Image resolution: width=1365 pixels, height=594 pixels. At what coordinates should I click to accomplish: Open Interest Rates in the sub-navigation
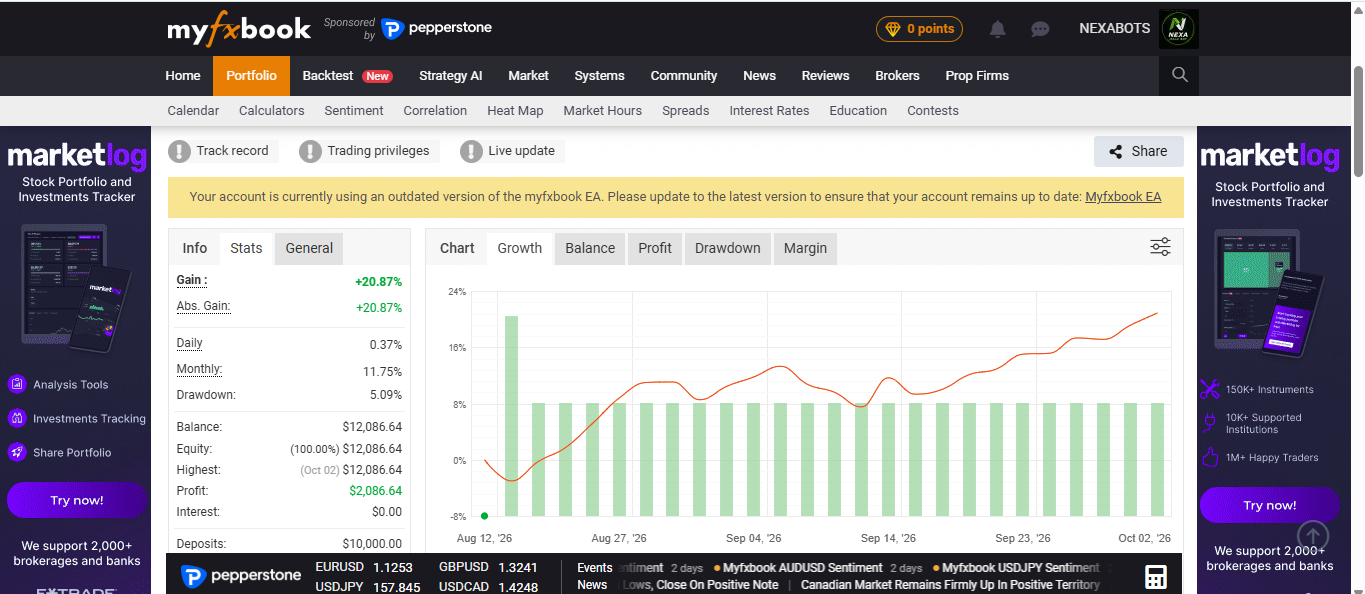click(769, 111)
